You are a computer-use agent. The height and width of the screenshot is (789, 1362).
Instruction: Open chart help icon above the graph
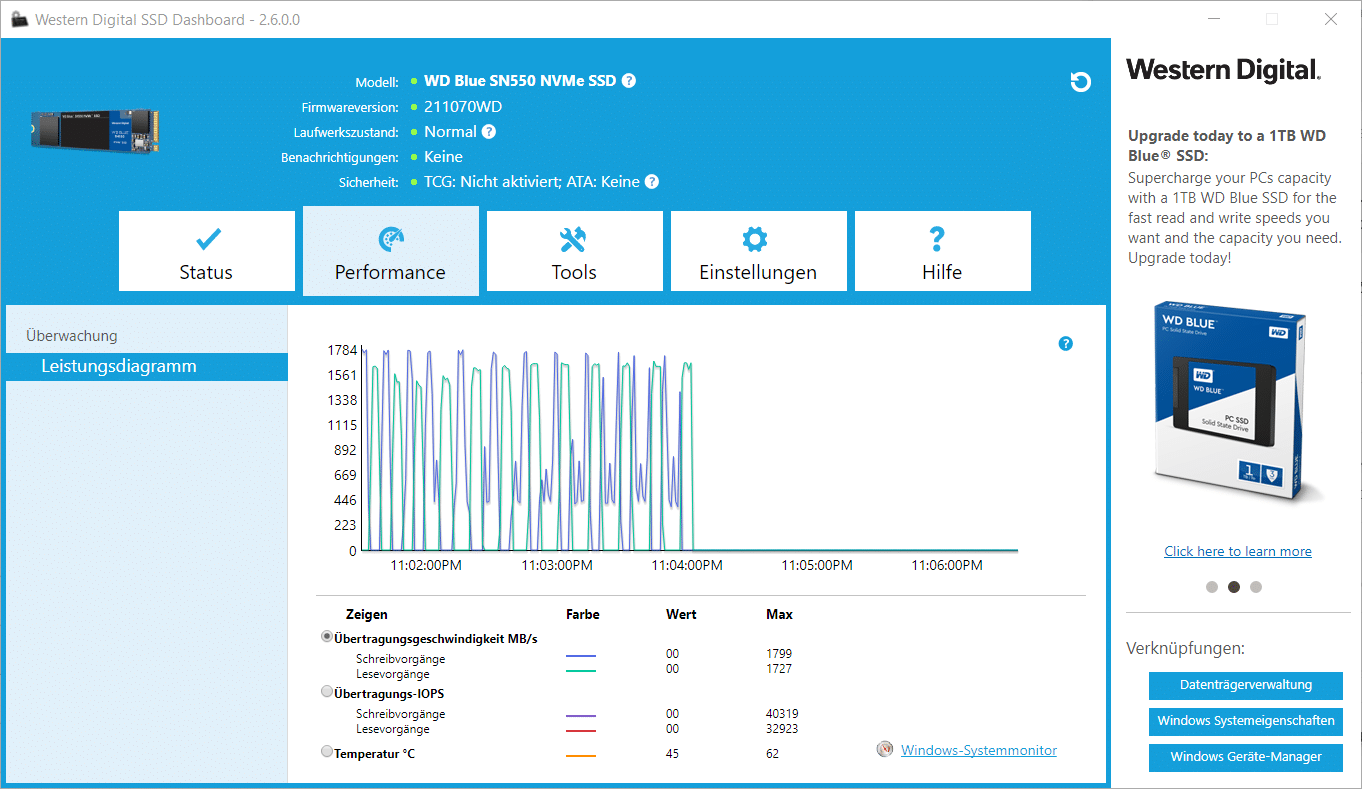tap(1065, 344)
